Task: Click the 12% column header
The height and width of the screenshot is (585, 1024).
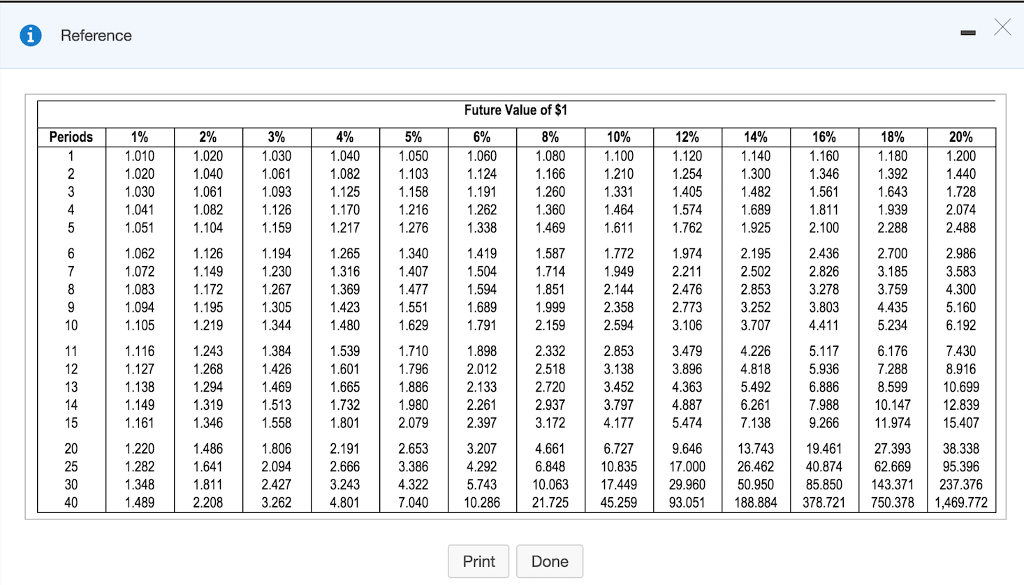Action: tap(687, 137)
